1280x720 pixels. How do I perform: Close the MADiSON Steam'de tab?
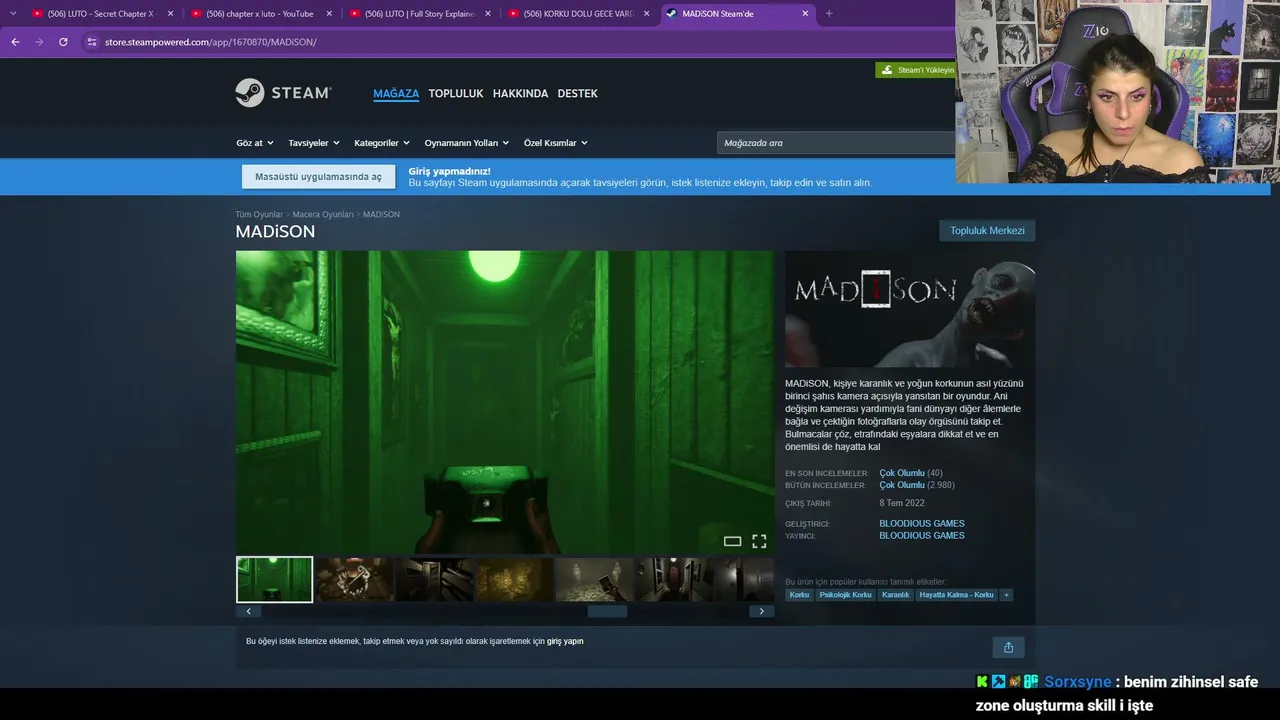(x=806, y=14)
